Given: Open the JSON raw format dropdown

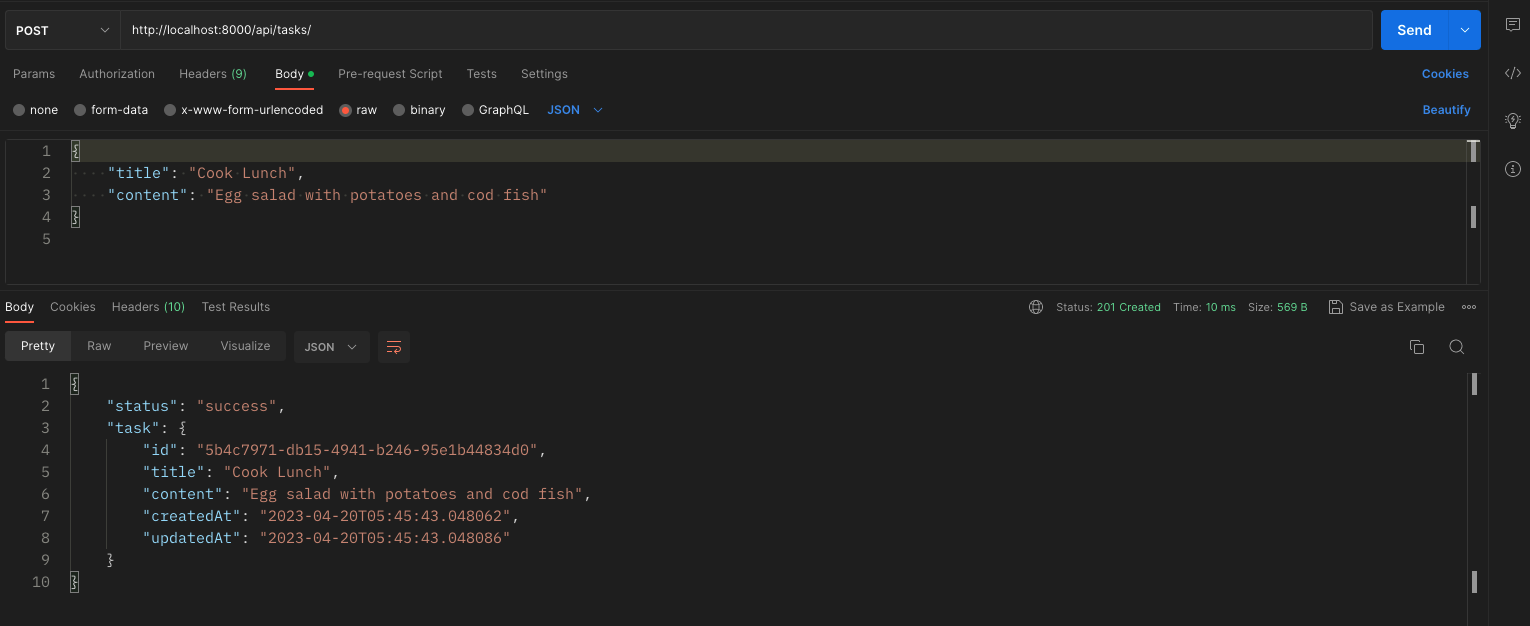Looking at the screenshot, I should pyautogui.click(x=575, y=110).
